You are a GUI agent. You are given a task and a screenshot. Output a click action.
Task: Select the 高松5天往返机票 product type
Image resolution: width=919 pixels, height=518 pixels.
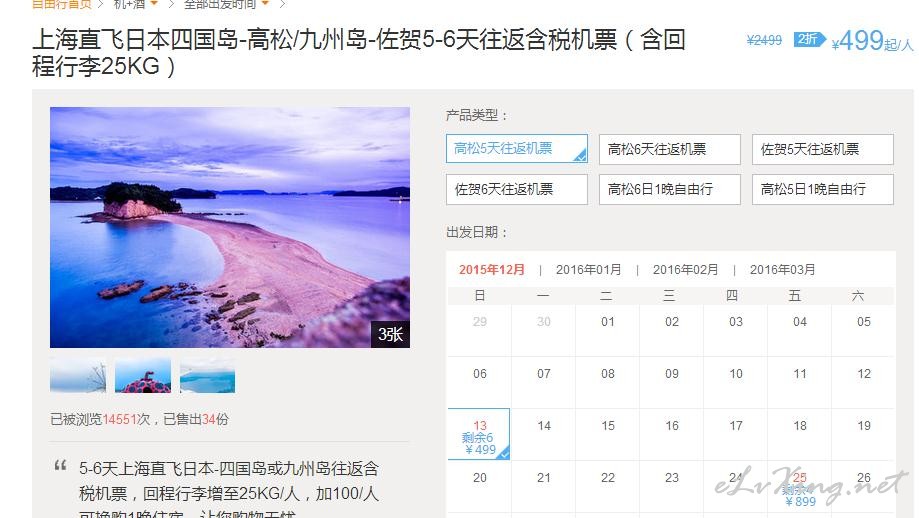(516, 149)
